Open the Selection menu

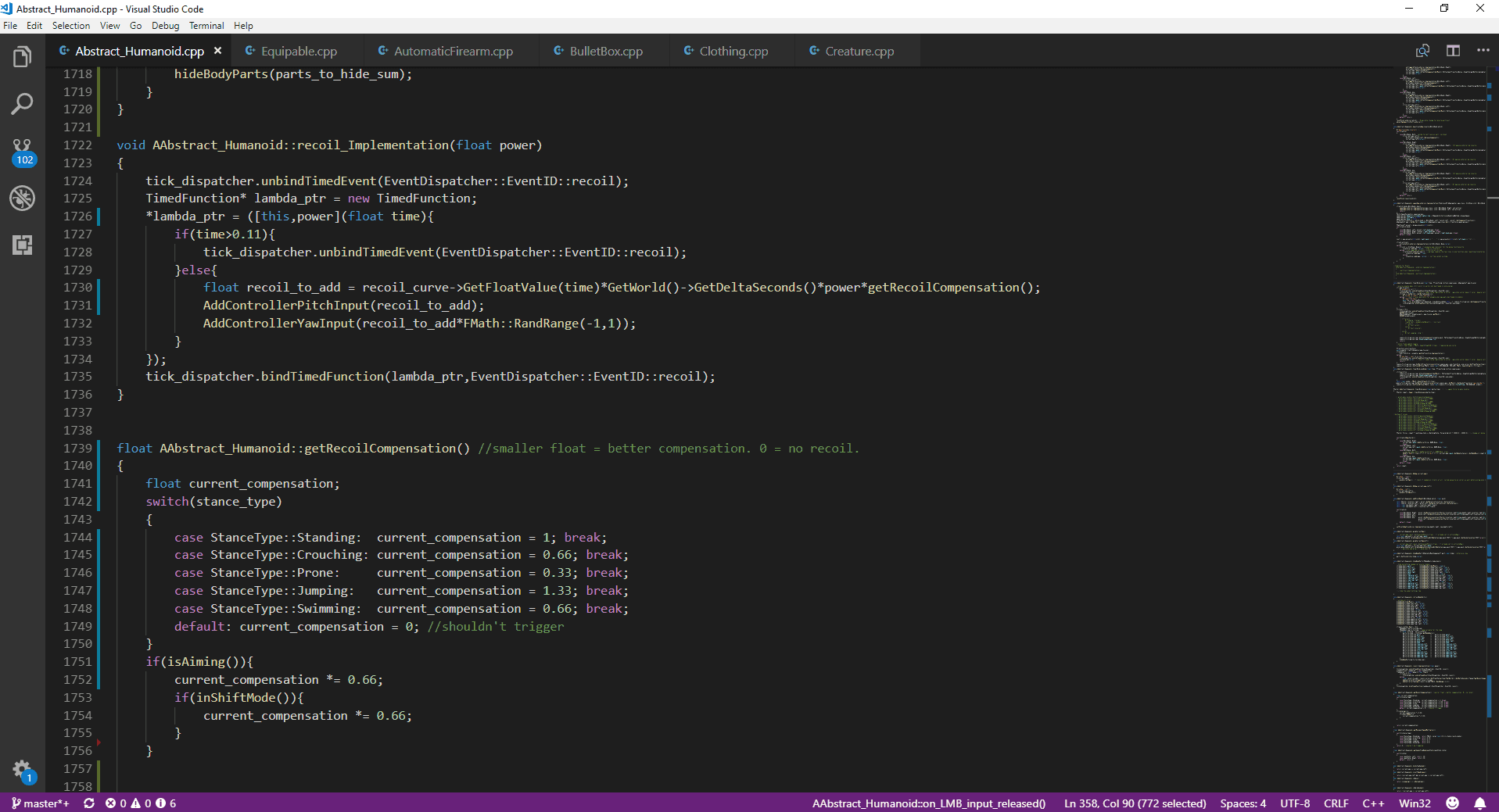71,26
